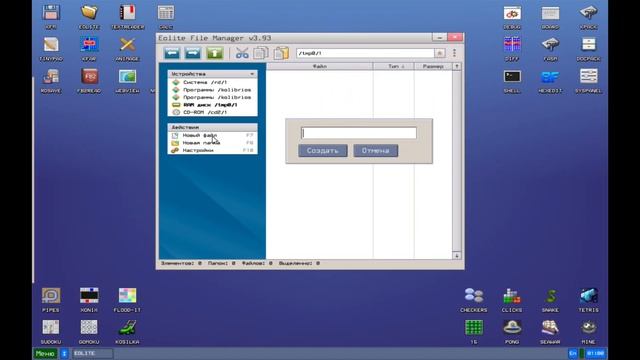
Task: Choose Новая папка action
Action: (212, 142)
